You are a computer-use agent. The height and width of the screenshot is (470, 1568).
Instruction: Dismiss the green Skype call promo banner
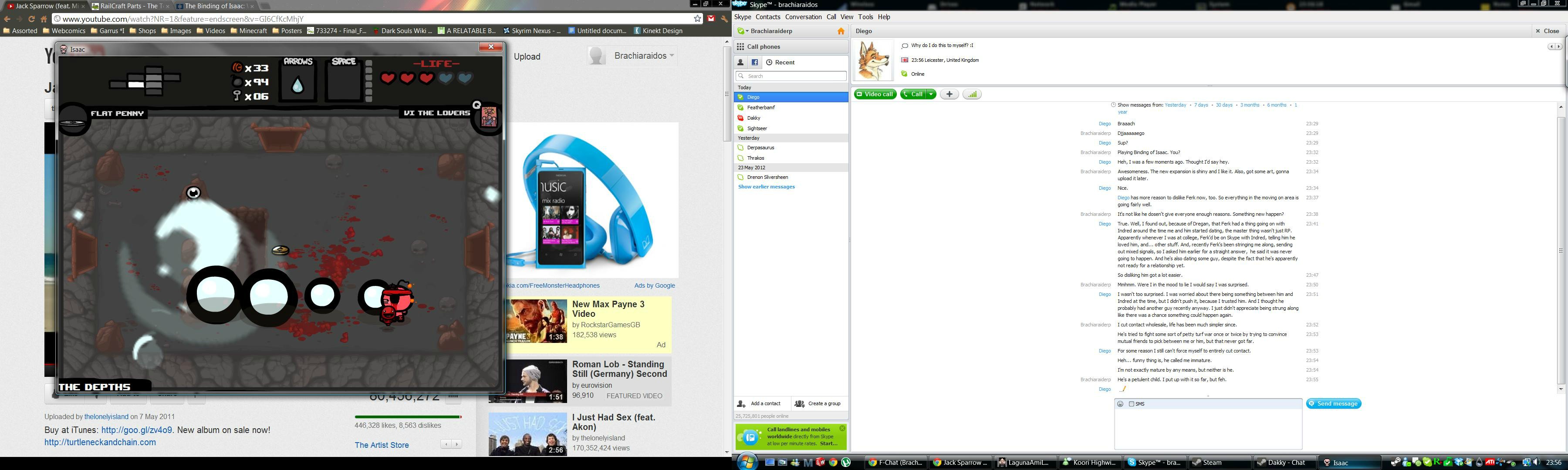click(x=842, y=429)
